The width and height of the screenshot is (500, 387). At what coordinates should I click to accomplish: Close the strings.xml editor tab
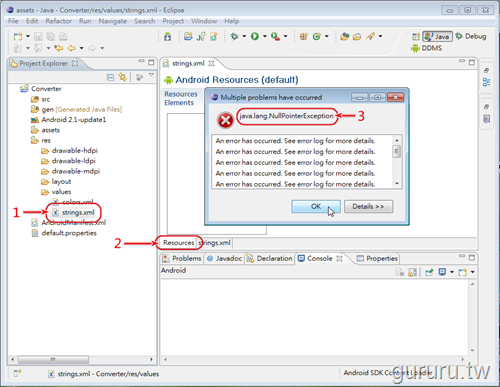211,63
